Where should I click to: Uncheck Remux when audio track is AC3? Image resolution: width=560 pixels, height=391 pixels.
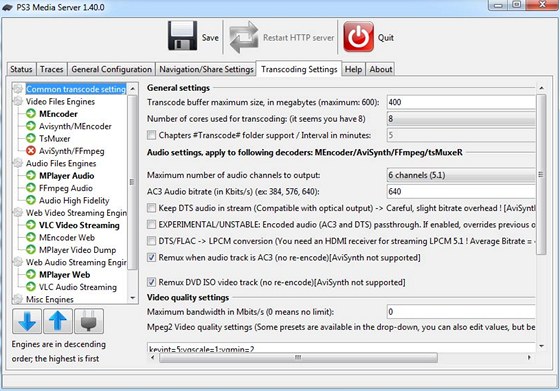[151, 257]
